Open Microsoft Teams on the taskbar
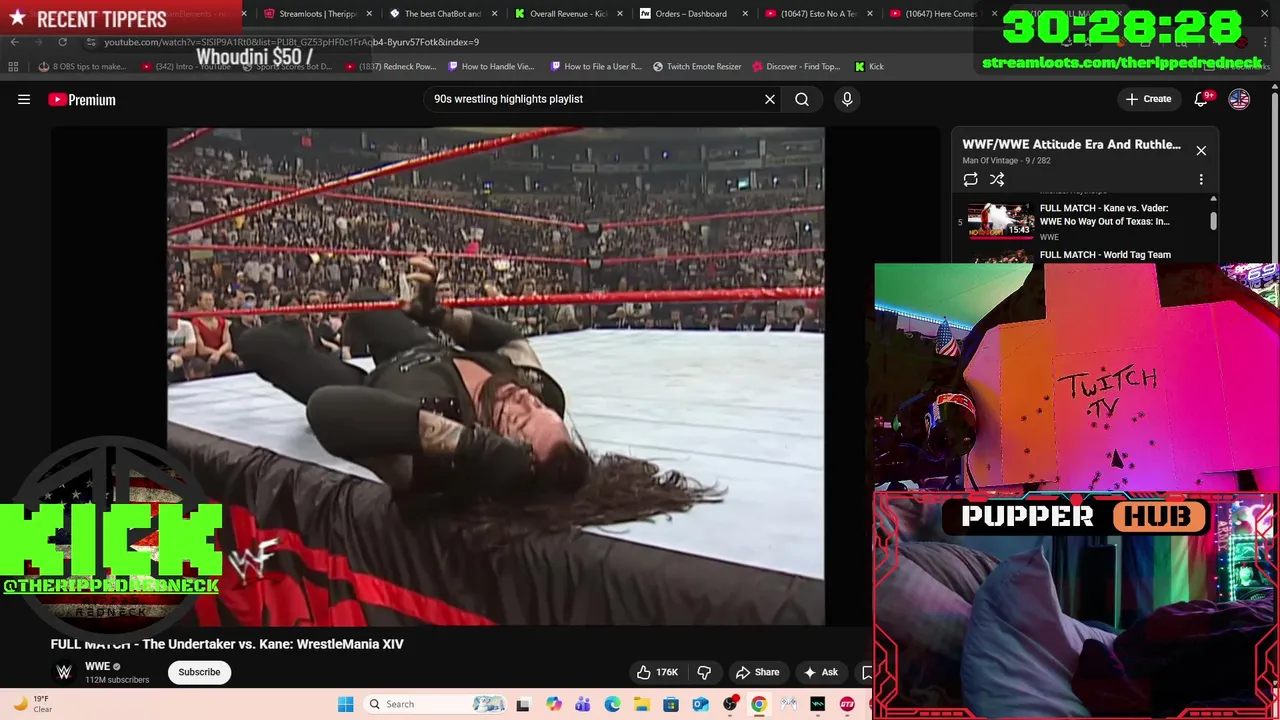The width and height of the screenshot is (1280, 720). [x=583, y=704]
